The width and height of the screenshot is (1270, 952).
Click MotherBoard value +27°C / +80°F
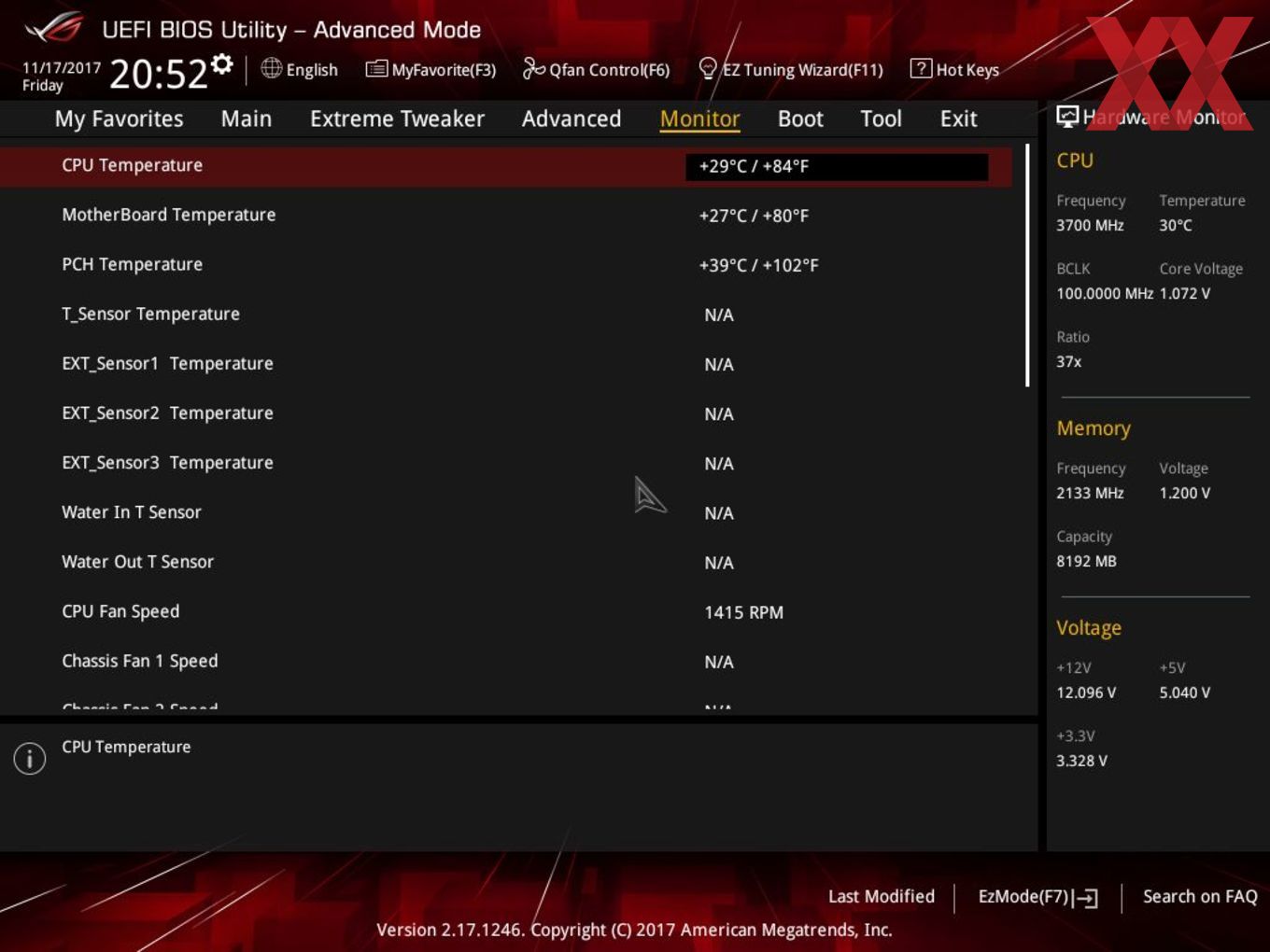[754, 216]
